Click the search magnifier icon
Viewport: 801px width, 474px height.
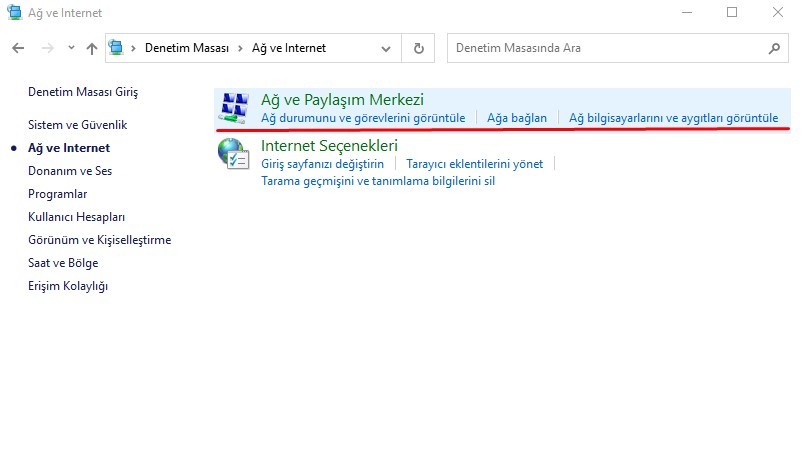pos(774,48)
